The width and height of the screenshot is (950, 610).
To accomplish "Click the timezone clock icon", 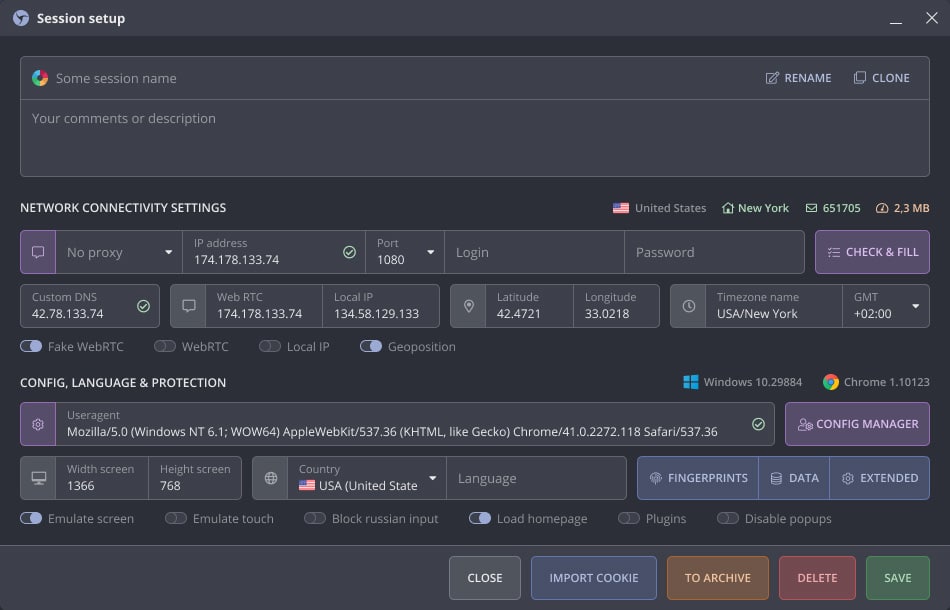I will coord(688,306).
